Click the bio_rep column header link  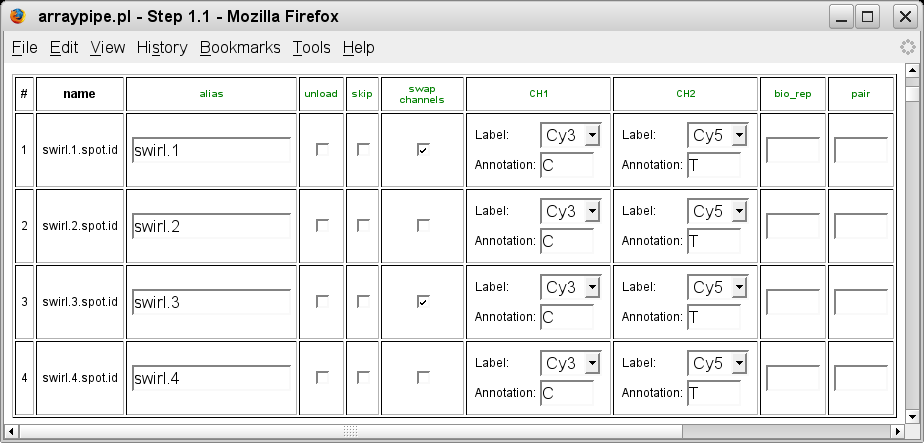tap(793, 94)
